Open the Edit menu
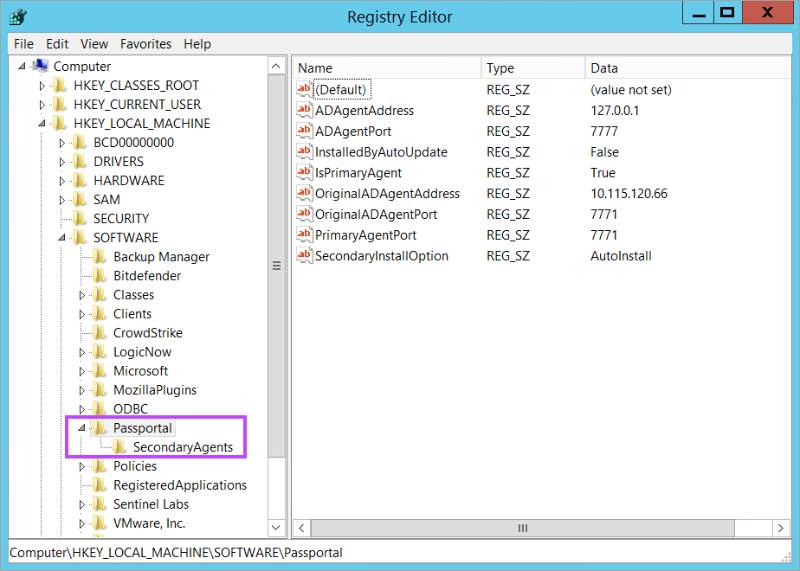The image size is (800, 571). (57, 44)
